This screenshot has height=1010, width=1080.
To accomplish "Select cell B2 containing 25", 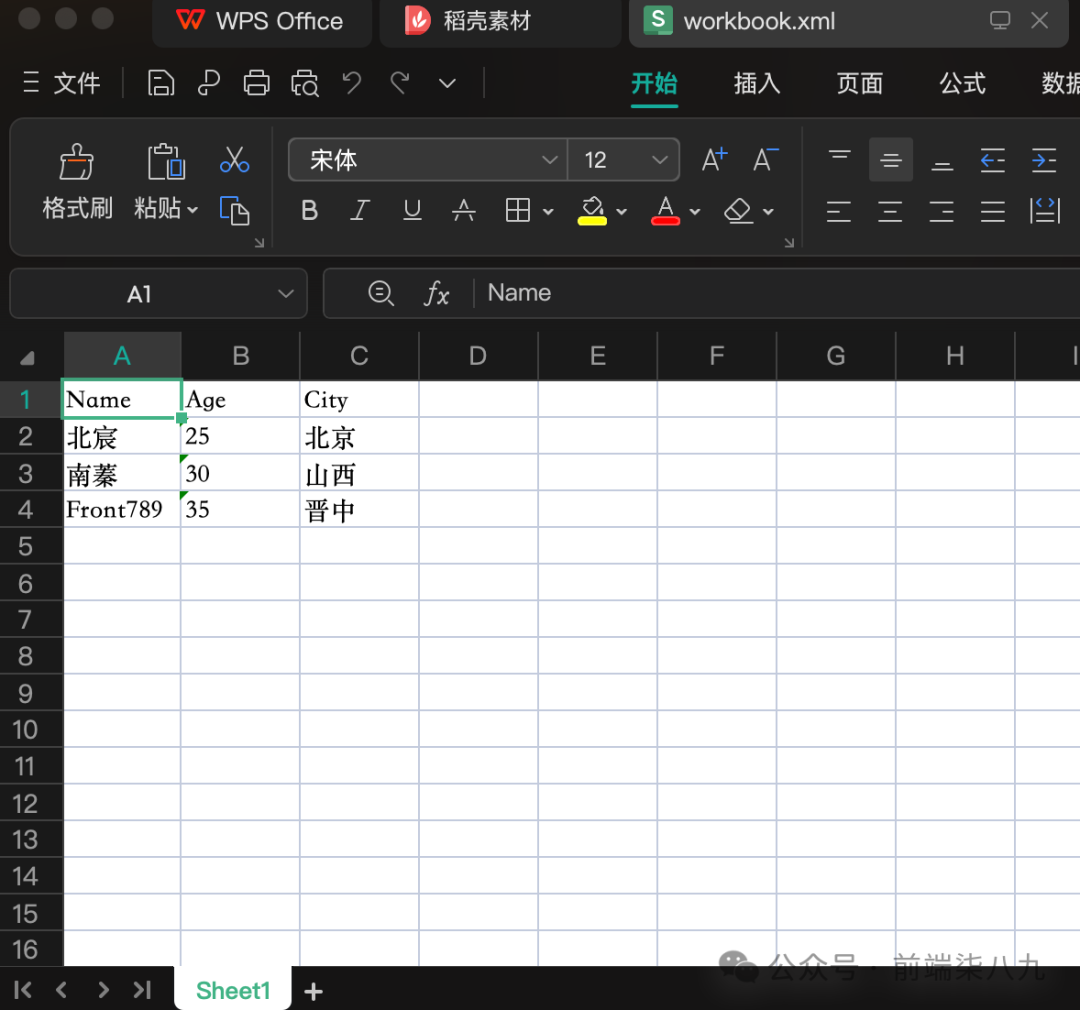I will pyautogui.click(x=240, y=436).
